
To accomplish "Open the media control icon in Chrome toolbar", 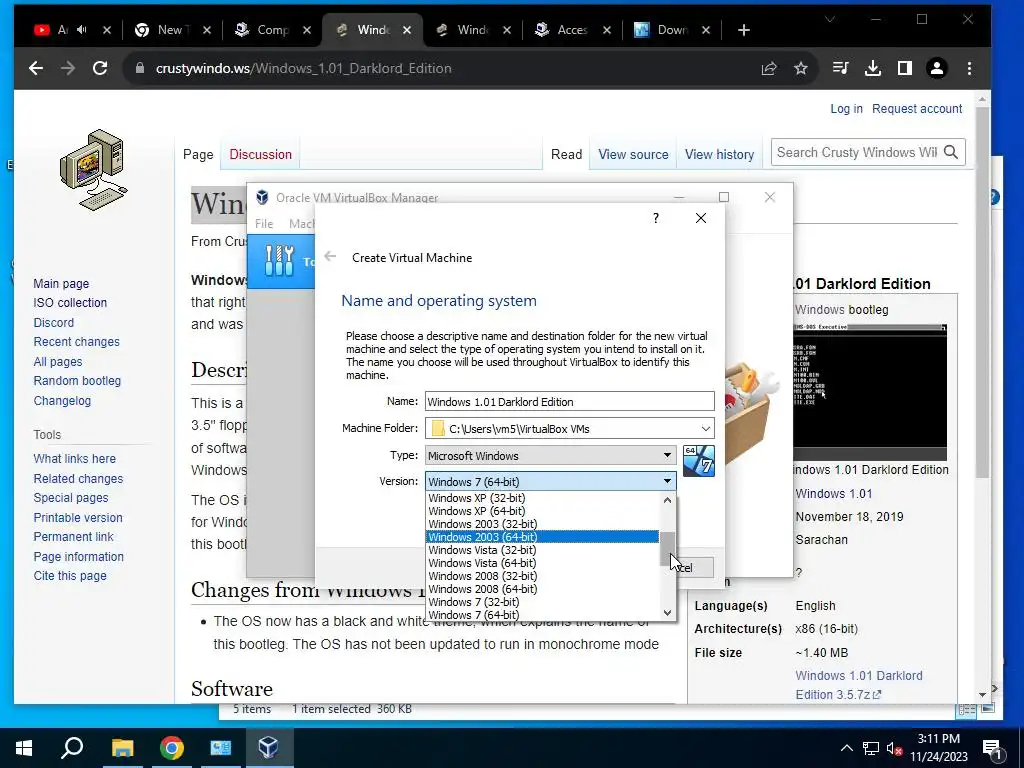I will click(840, 68).
